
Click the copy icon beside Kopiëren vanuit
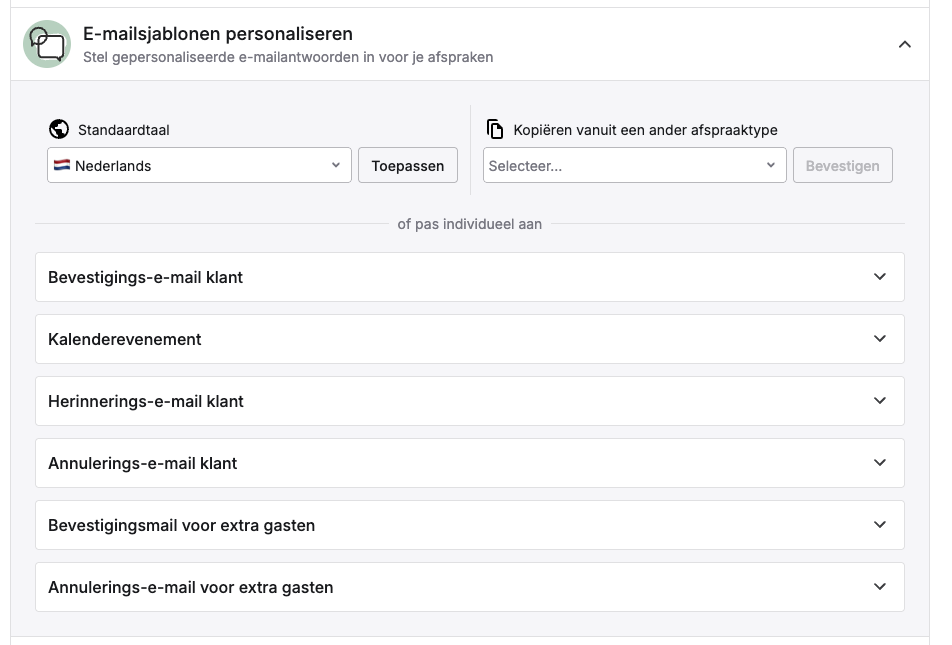point(495,129)
